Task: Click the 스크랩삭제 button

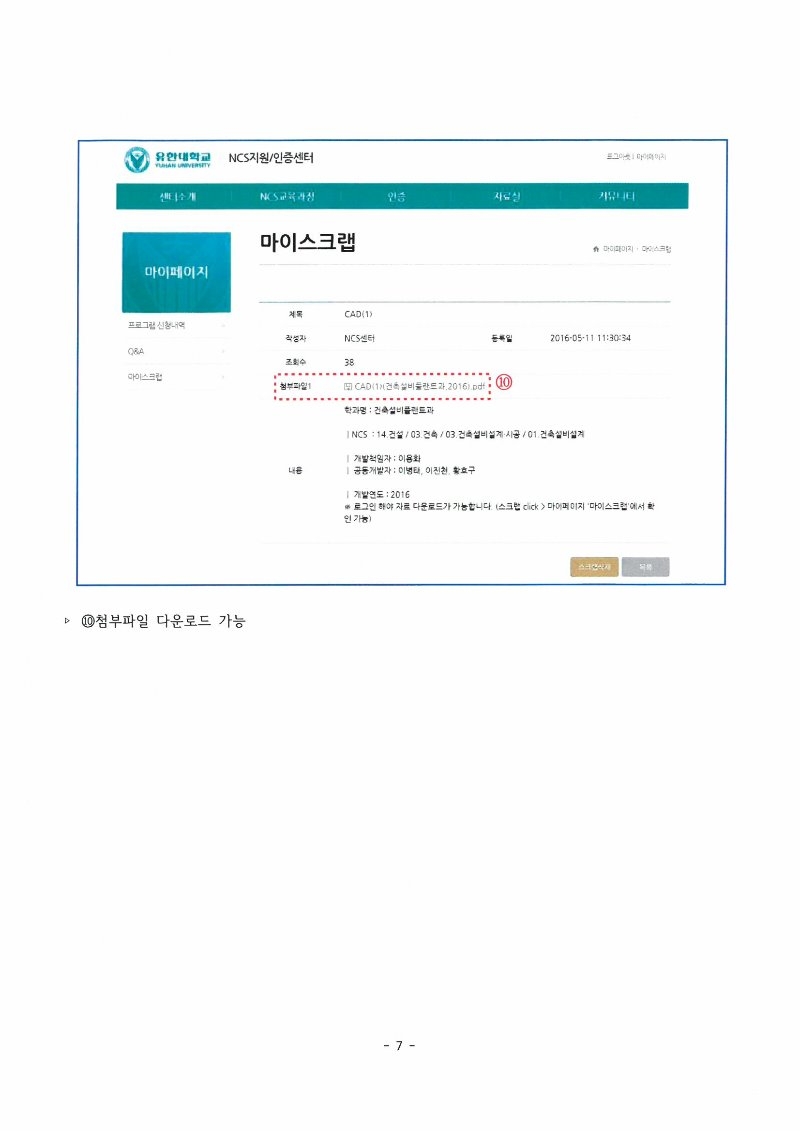Action: click(x=594, y=568)
